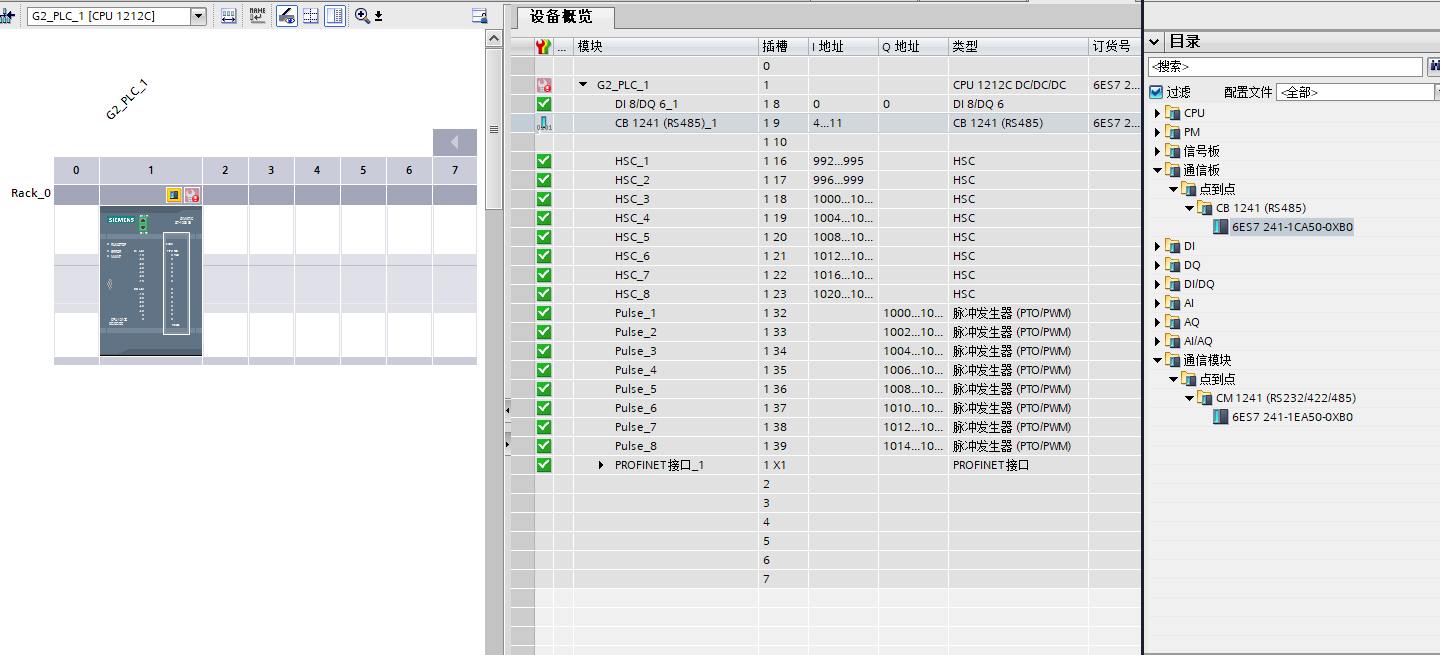Viewport: 1440px width, 655px height.
Task: Click the gray left-arrow rack expand button
Action: tap(454, 143)
